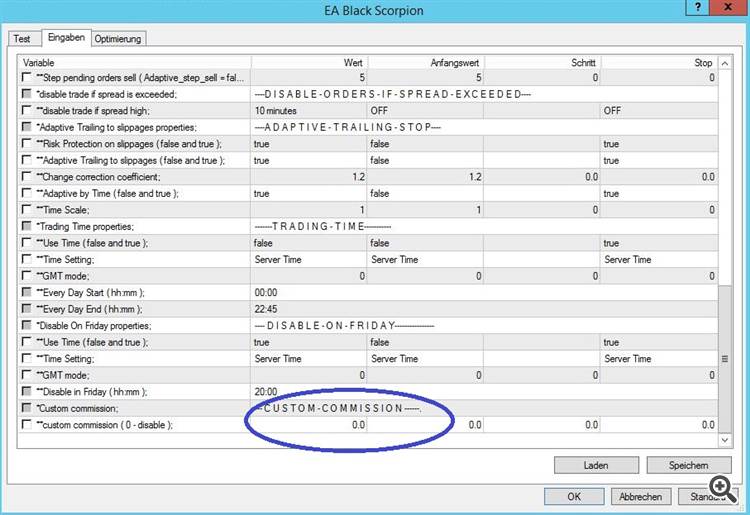Click the 'Every Day End (hh:mm)' label
This screenshot has width=750, height=515.
[x=89, y=309]
